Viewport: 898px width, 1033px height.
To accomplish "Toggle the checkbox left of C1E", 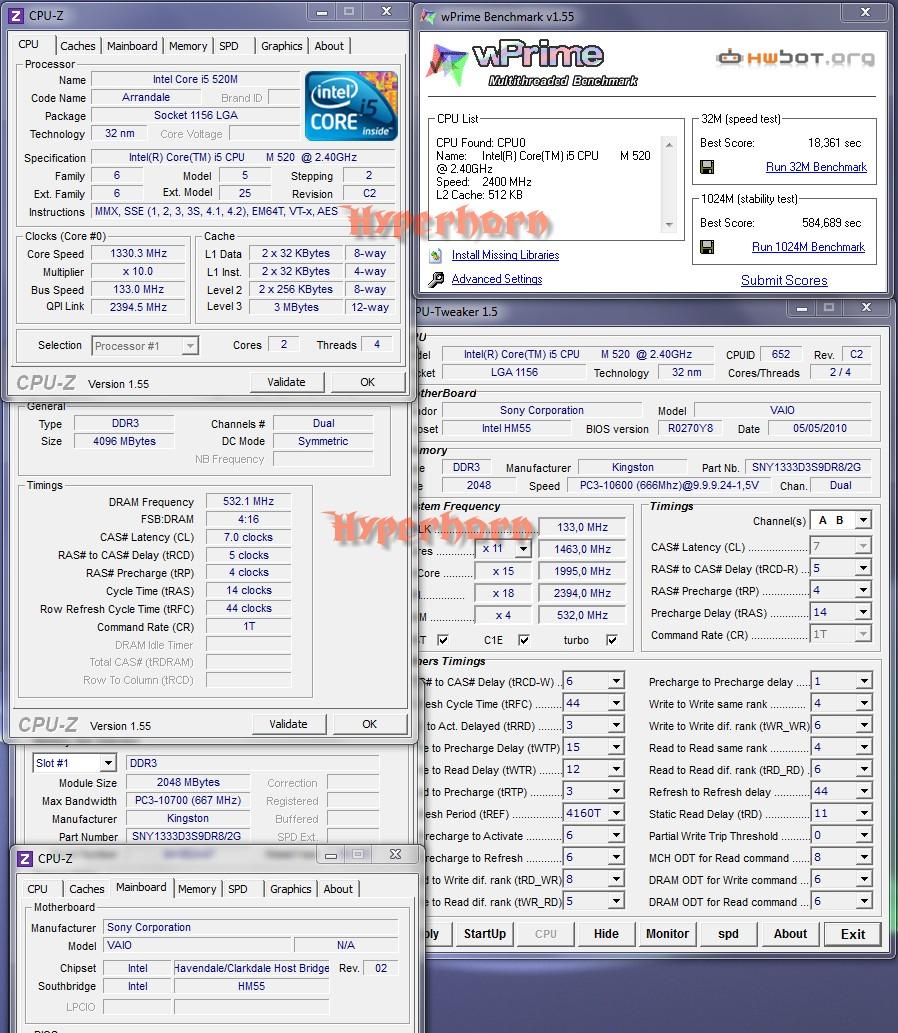I will pos(443,640).
